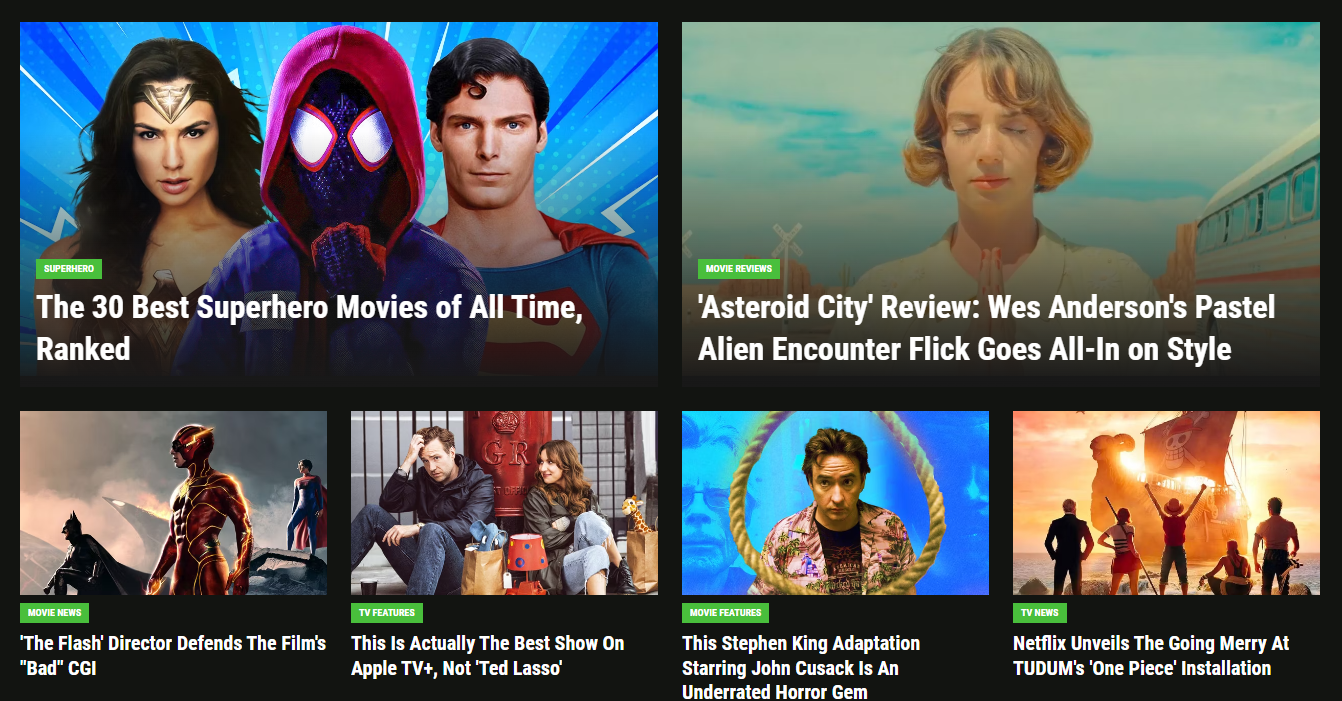
Task: Click the green SUPERHERO category tag
Action: point(69,269)
